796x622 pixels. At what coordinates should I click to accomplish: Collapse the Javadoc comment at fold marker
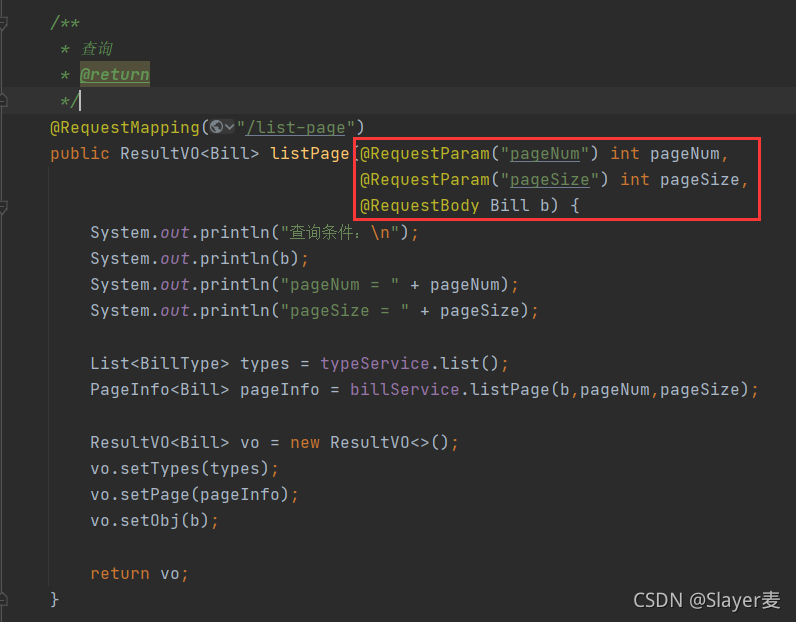tap(3, 23)
